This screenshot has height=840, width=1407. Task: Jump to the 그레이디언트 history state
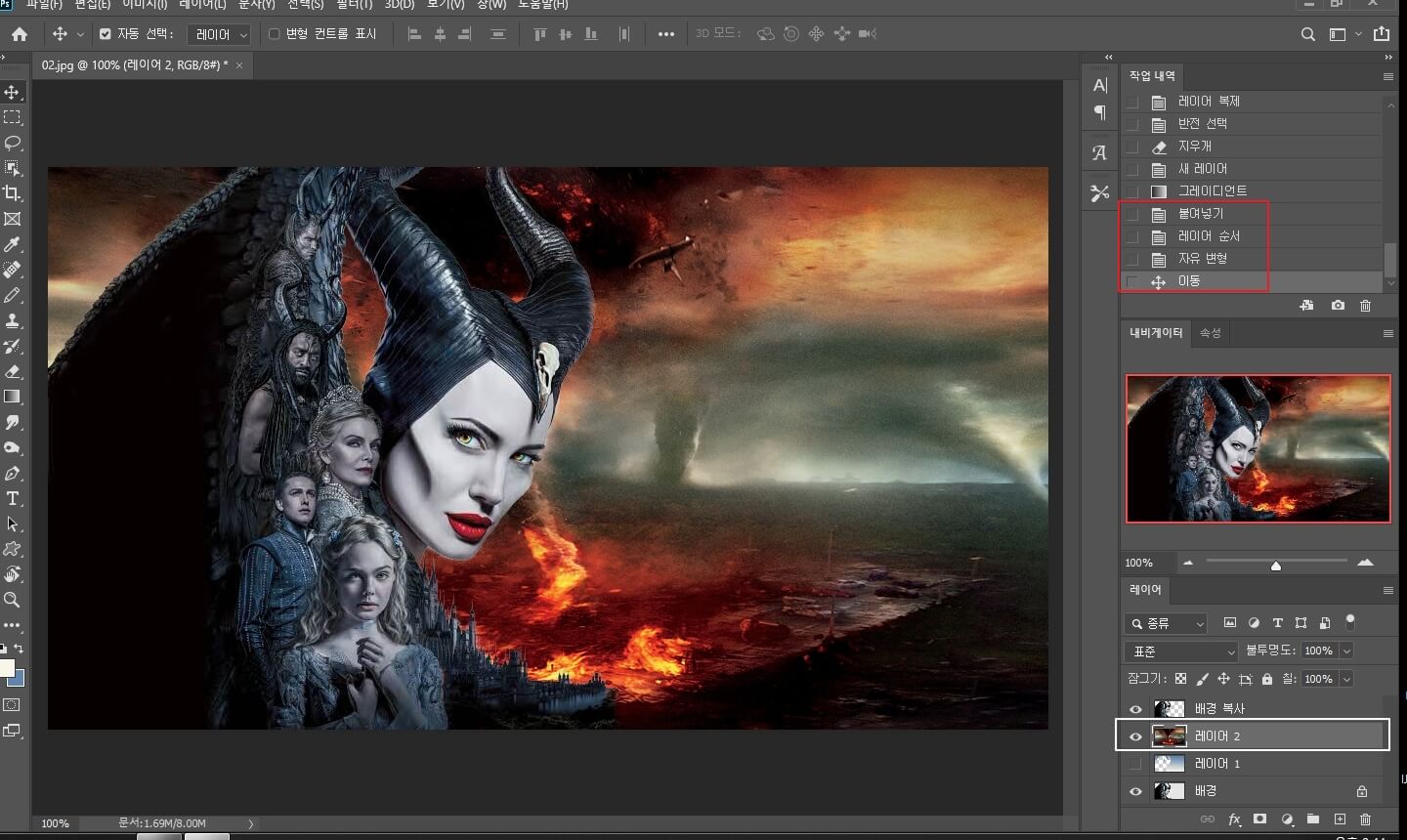(x=1212, y=191)
